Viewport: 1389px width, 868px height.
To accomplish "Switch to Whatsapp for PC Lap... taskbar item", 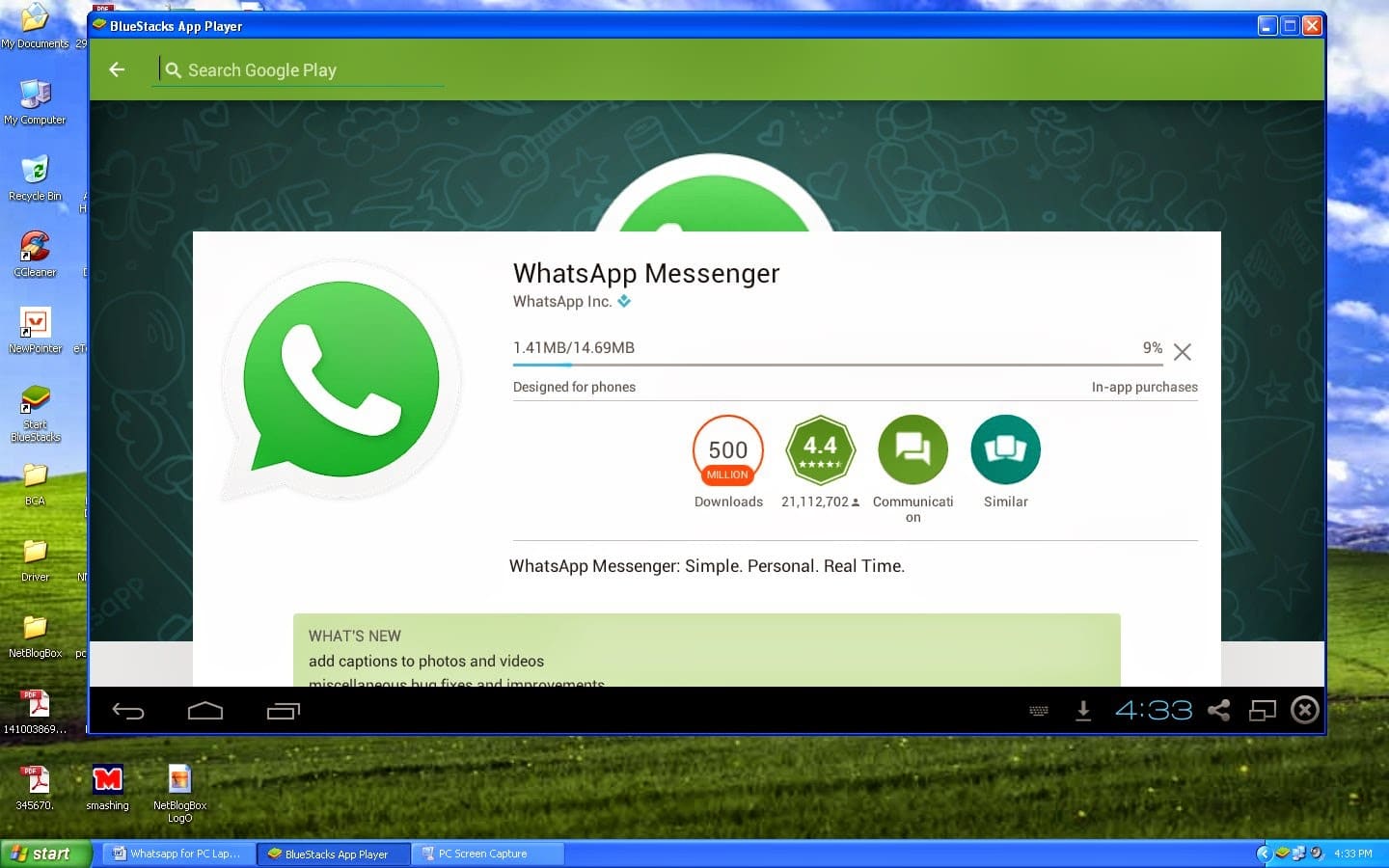I will (178, 854).
